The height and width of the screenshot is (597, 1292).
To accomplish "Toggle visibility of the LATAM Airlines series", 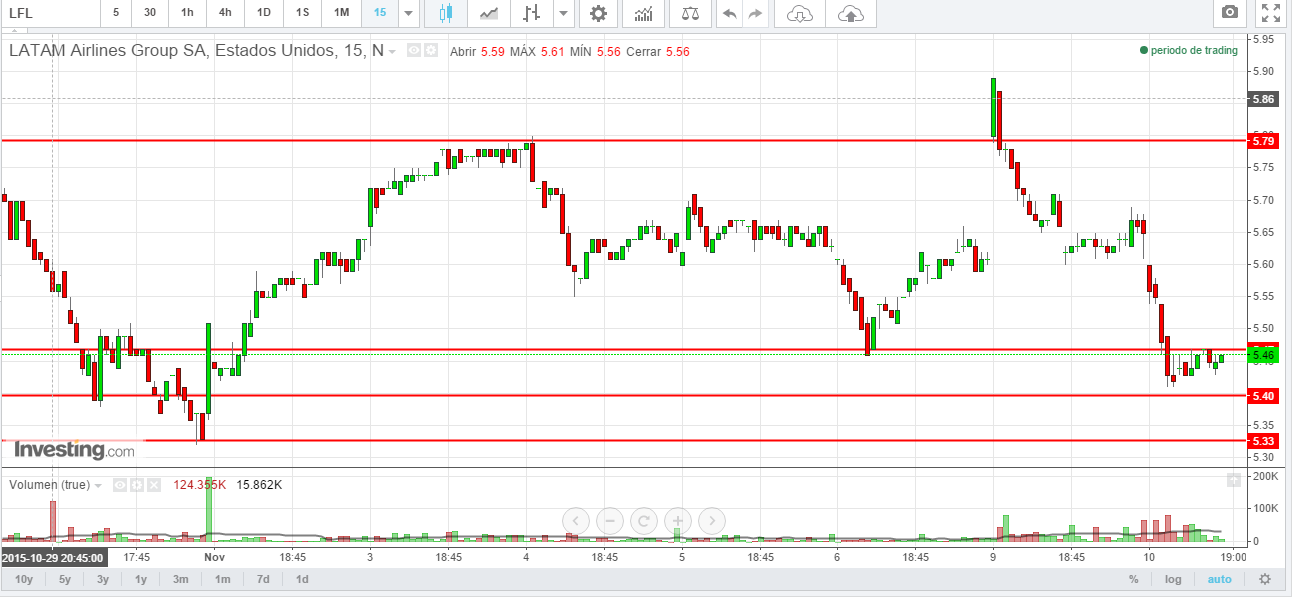I will tap(413, 51).
